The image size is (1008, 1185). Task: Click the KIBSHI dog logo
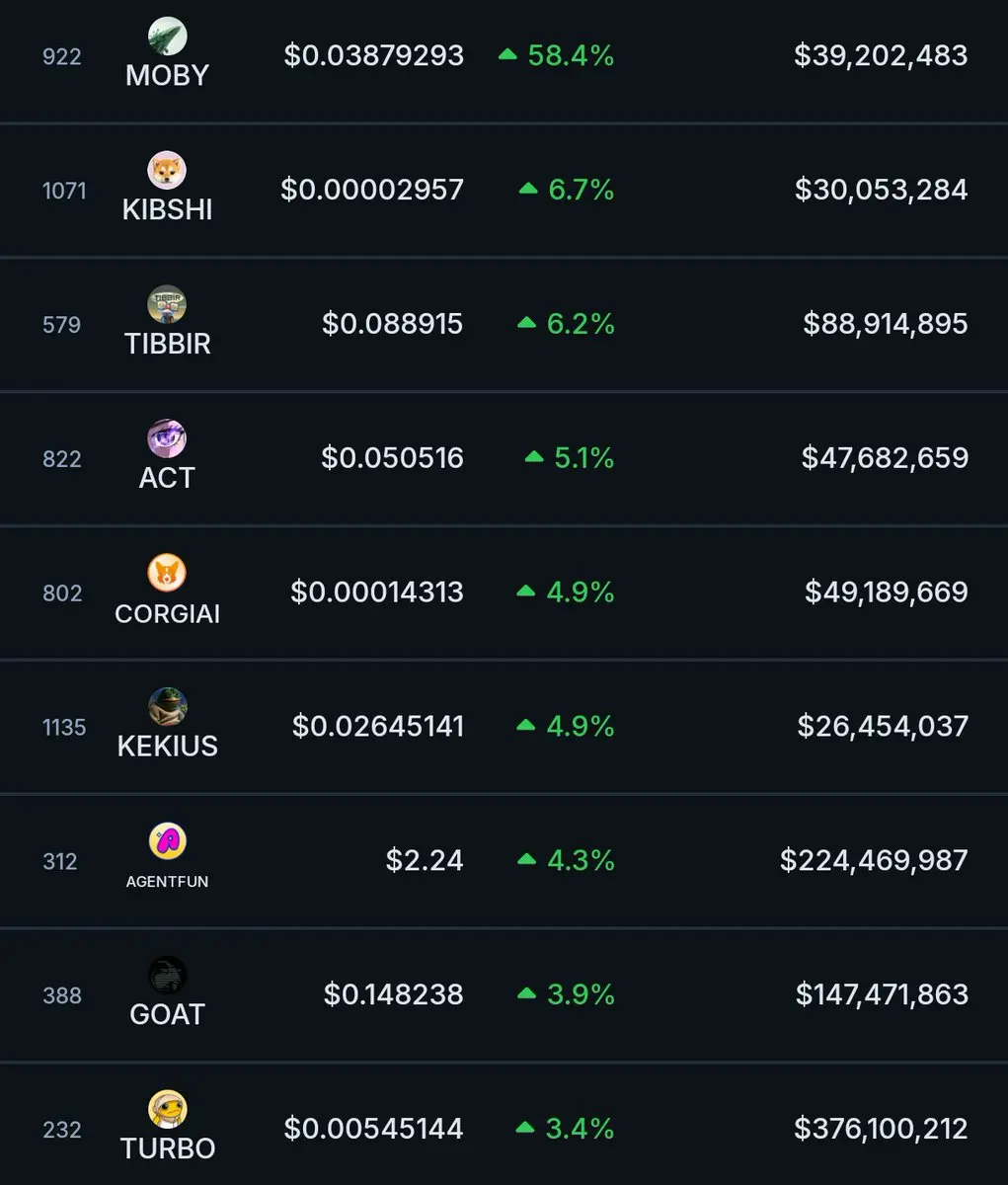click(167, 171)
